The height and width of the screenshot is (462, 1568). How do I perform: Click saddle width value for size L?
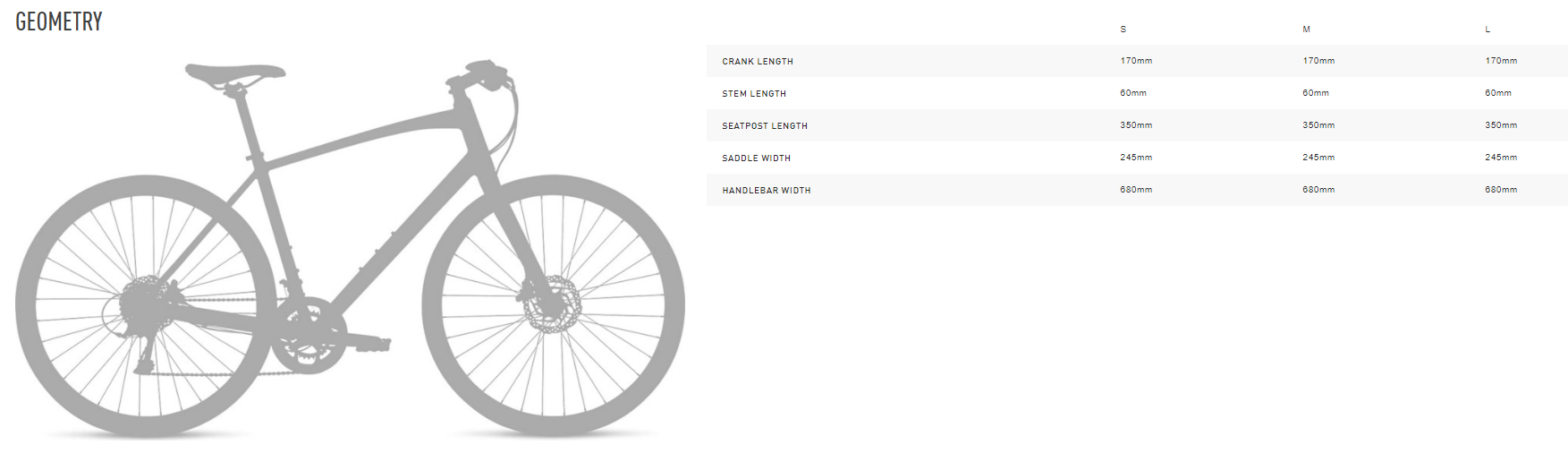[1501, 158]
